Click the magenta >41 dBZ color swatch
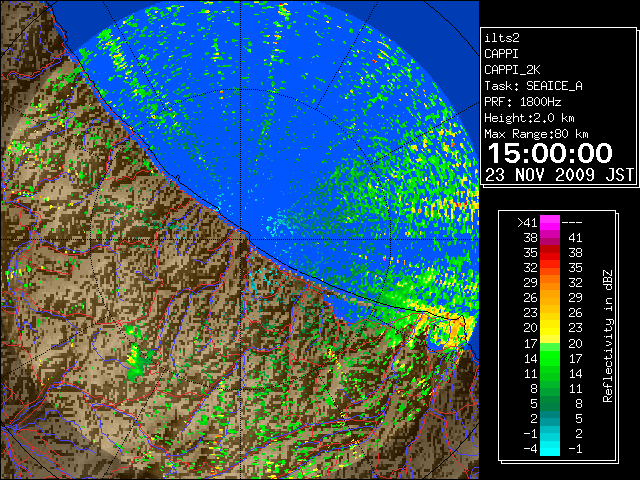 pos(550,222)
